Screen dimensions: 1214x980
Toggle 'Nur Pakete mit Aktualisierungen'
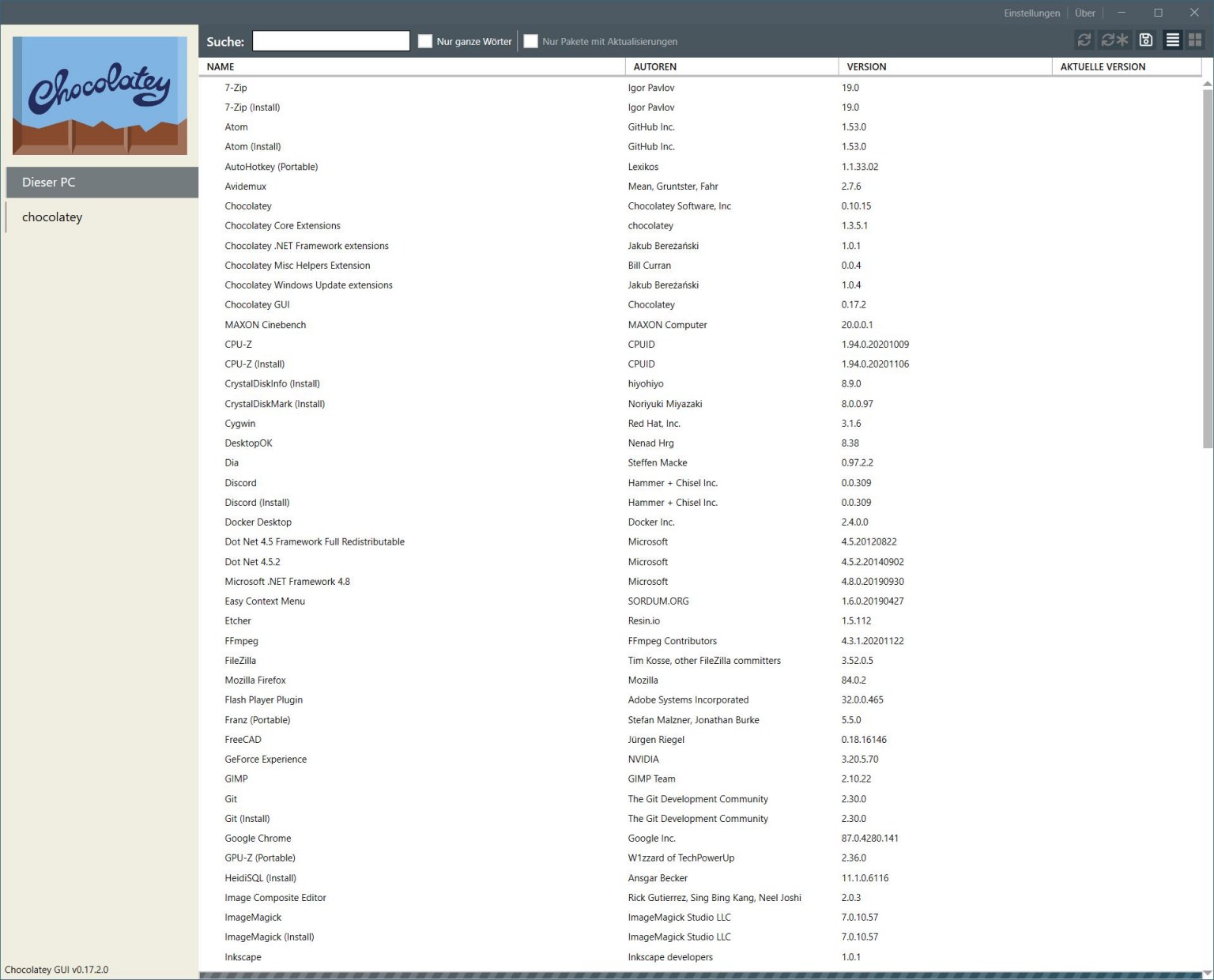(530, 41)
